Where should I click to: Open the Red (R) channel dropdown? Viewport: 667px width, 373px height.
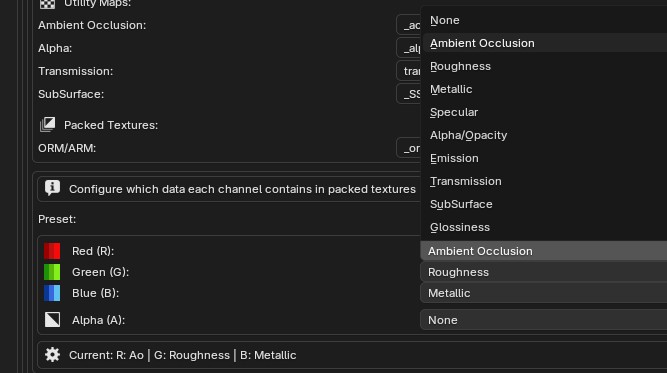[544, 251]
